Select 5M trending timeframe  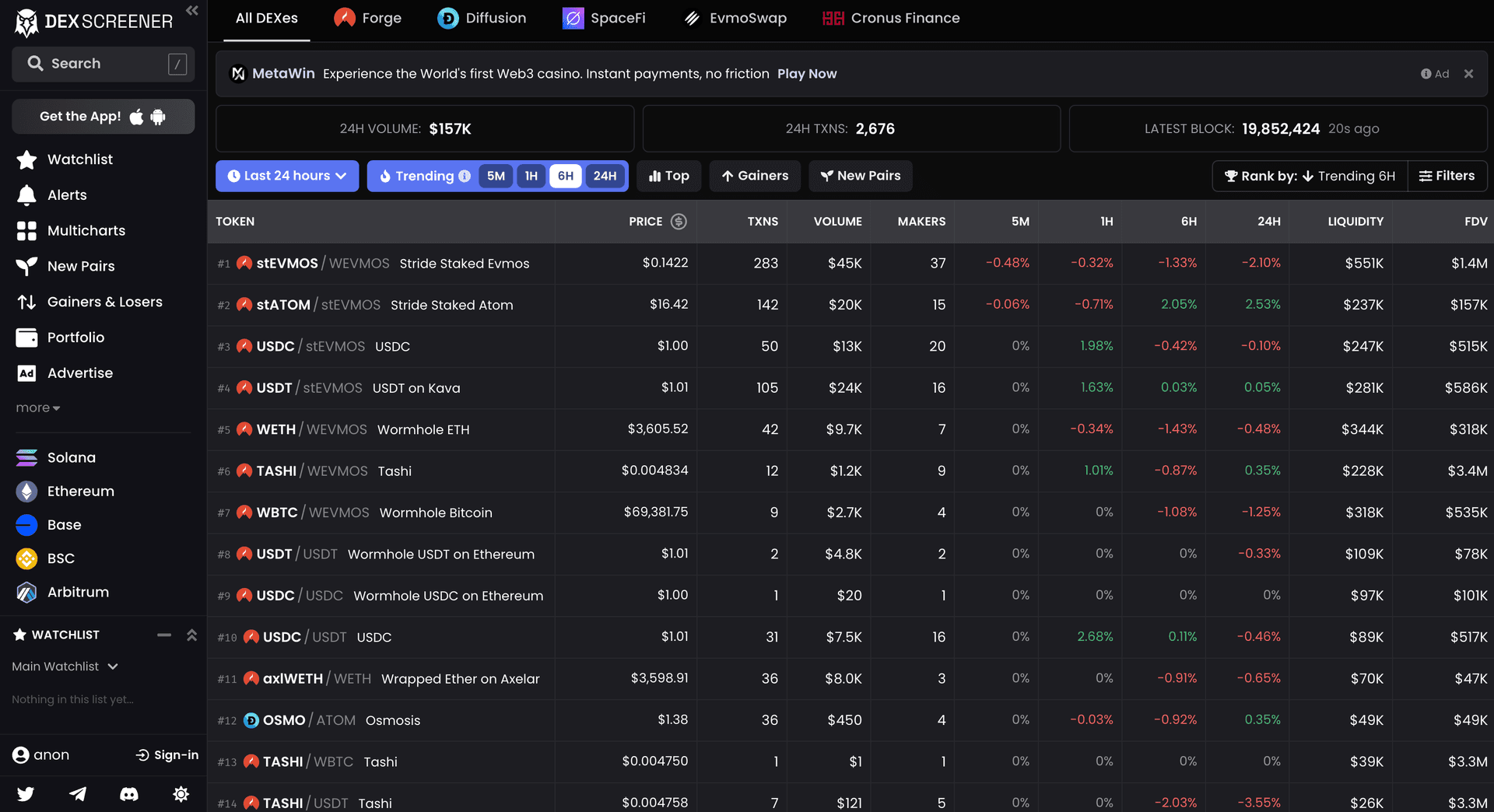[x=496, y=176]
